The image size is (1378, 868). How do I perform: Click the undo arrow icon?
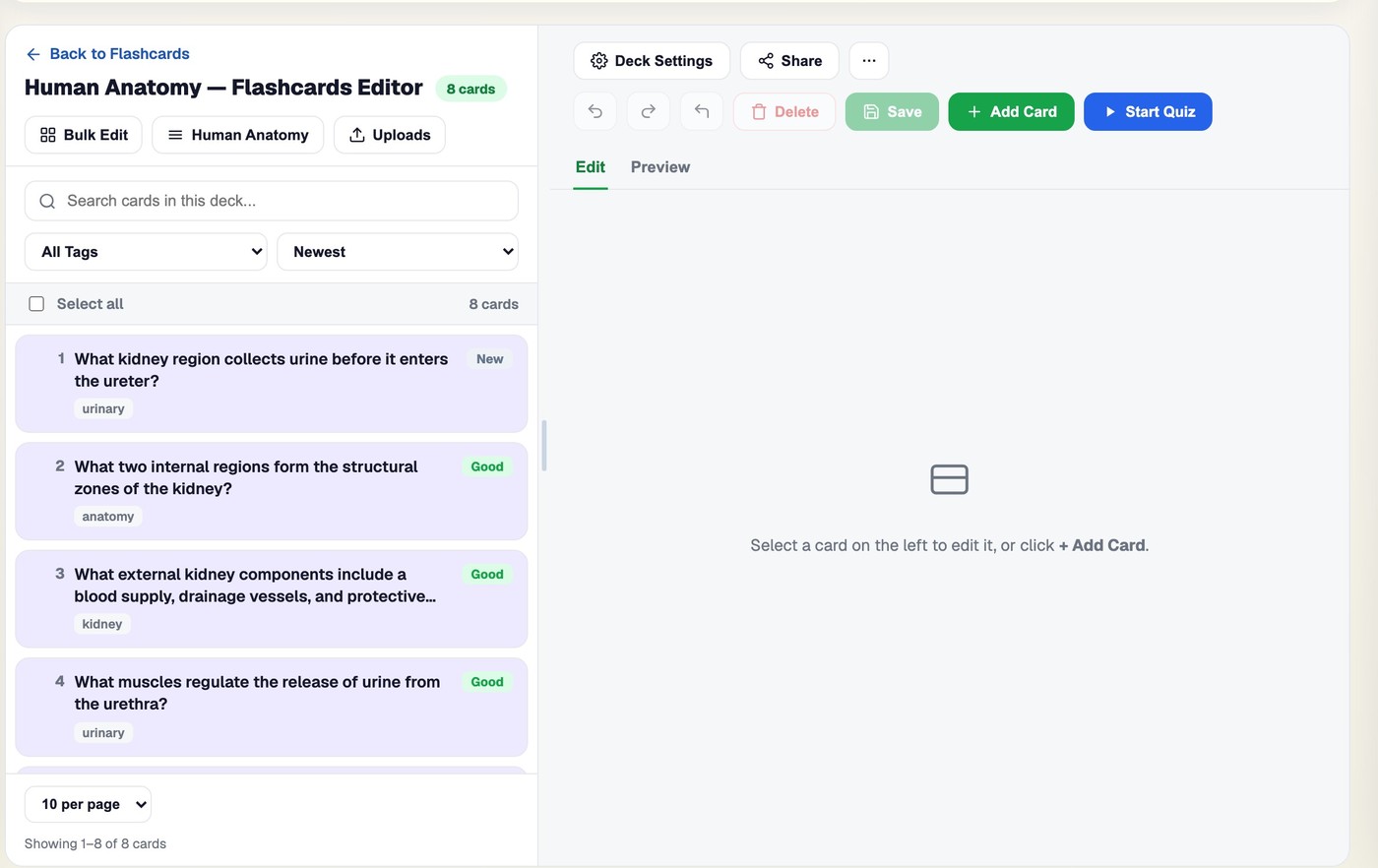point(595,112)
